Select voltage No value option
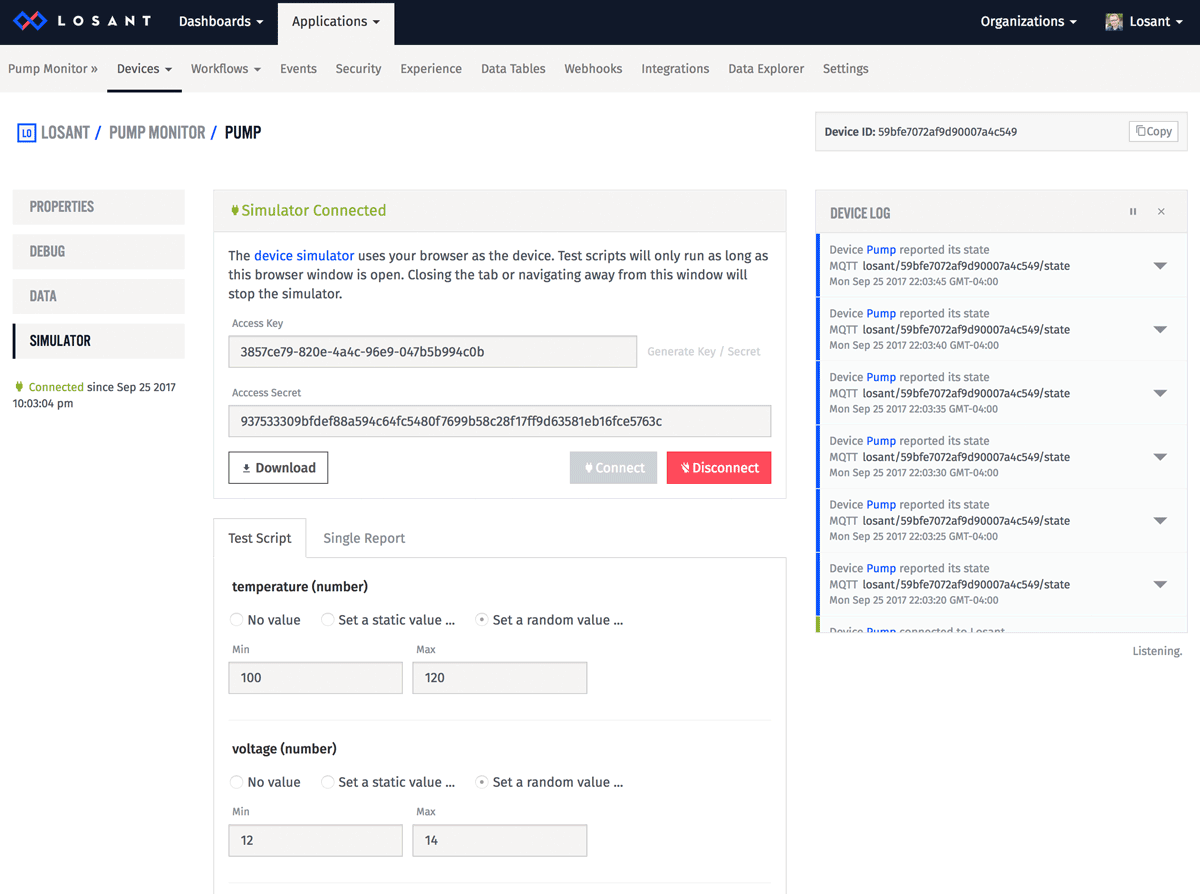 point(237,782)
